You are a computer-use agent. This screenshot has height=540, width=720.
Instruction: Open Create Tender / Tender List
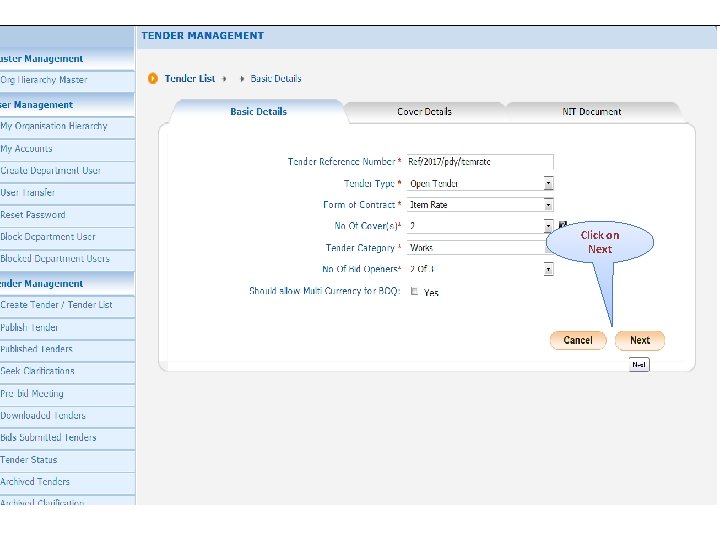point(67,305)
